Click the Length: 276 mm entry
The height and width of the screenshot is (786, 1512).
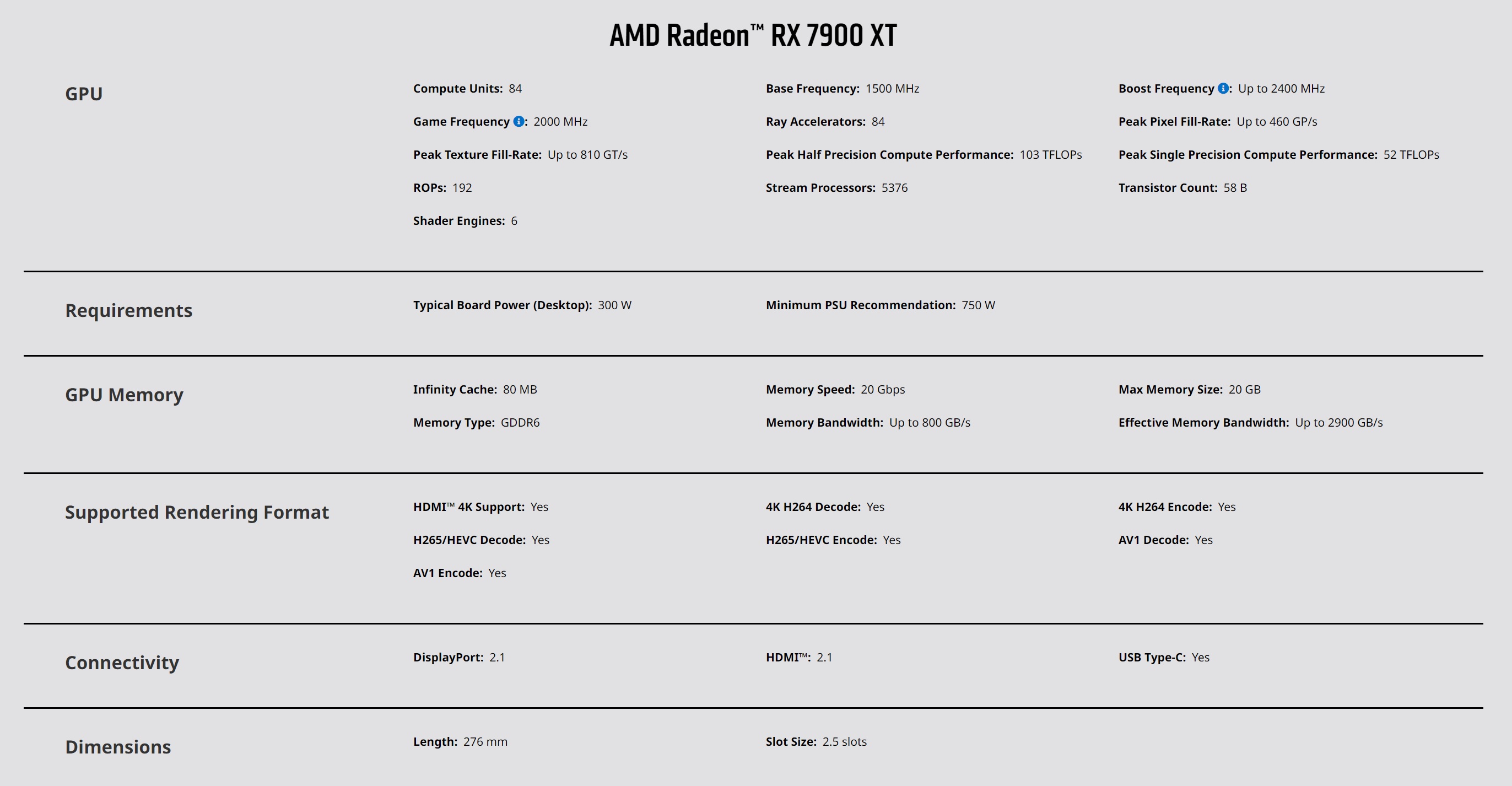pos(460,742)
